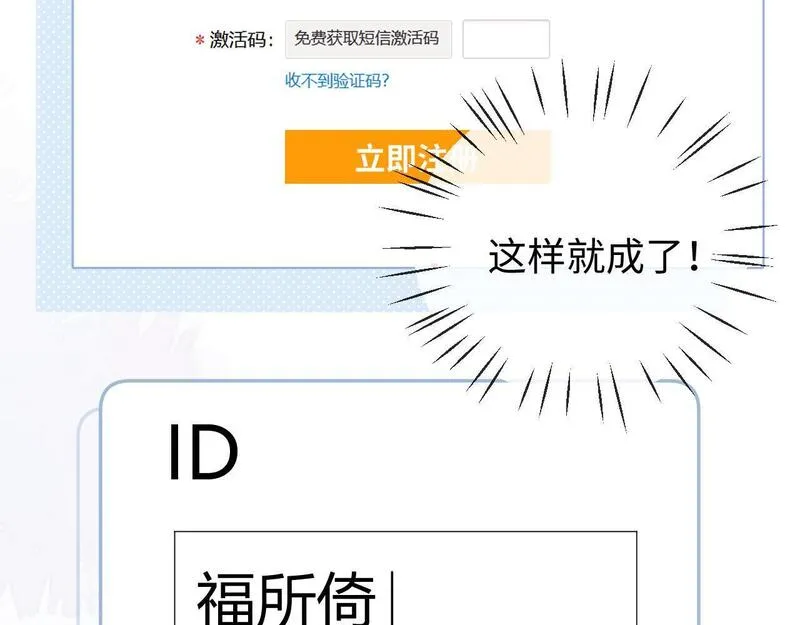Screen dimensions: 800x625
Task: Click the 免费获取短信激活码 button
Action: coord(368,39)
